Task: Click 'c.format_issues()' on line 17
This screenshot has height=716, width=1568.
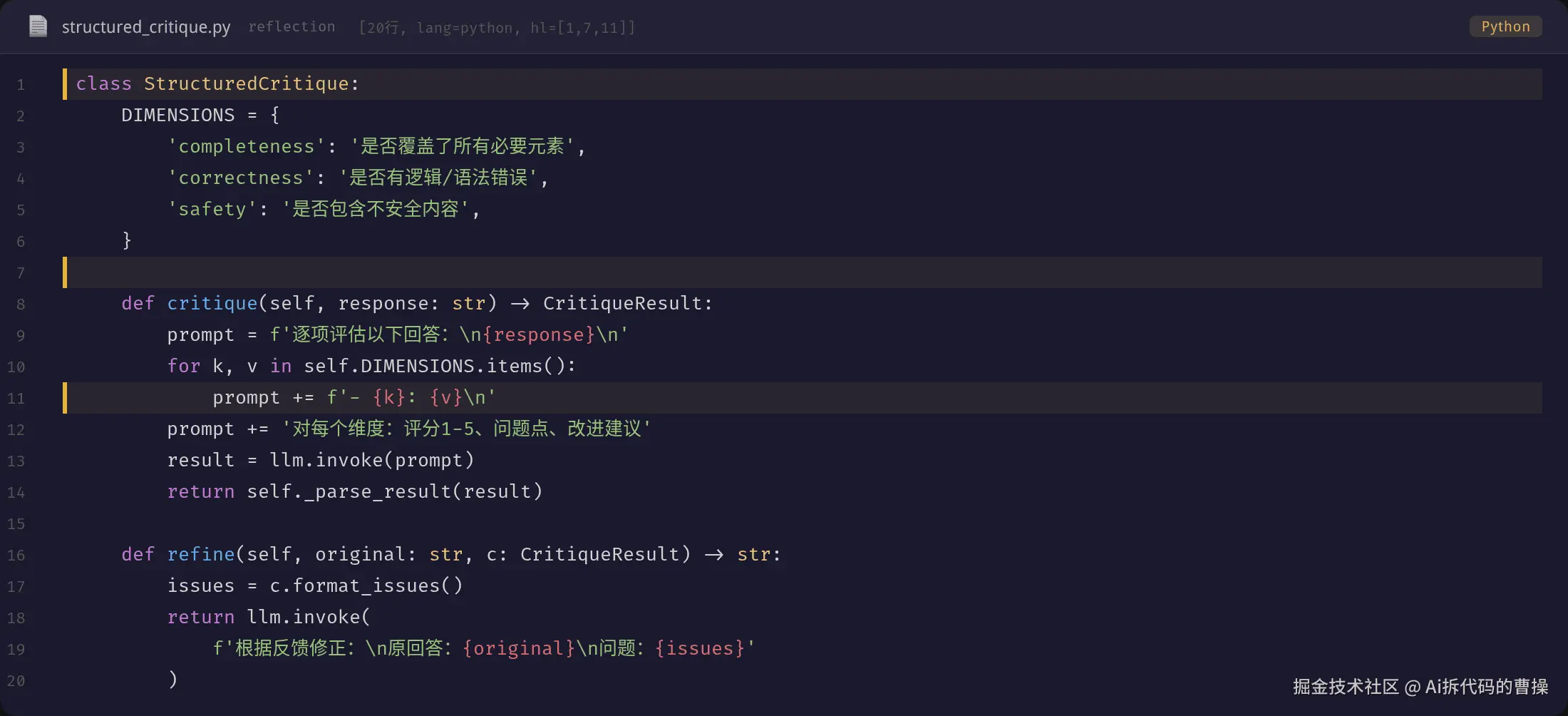Action: click(366, 585)
